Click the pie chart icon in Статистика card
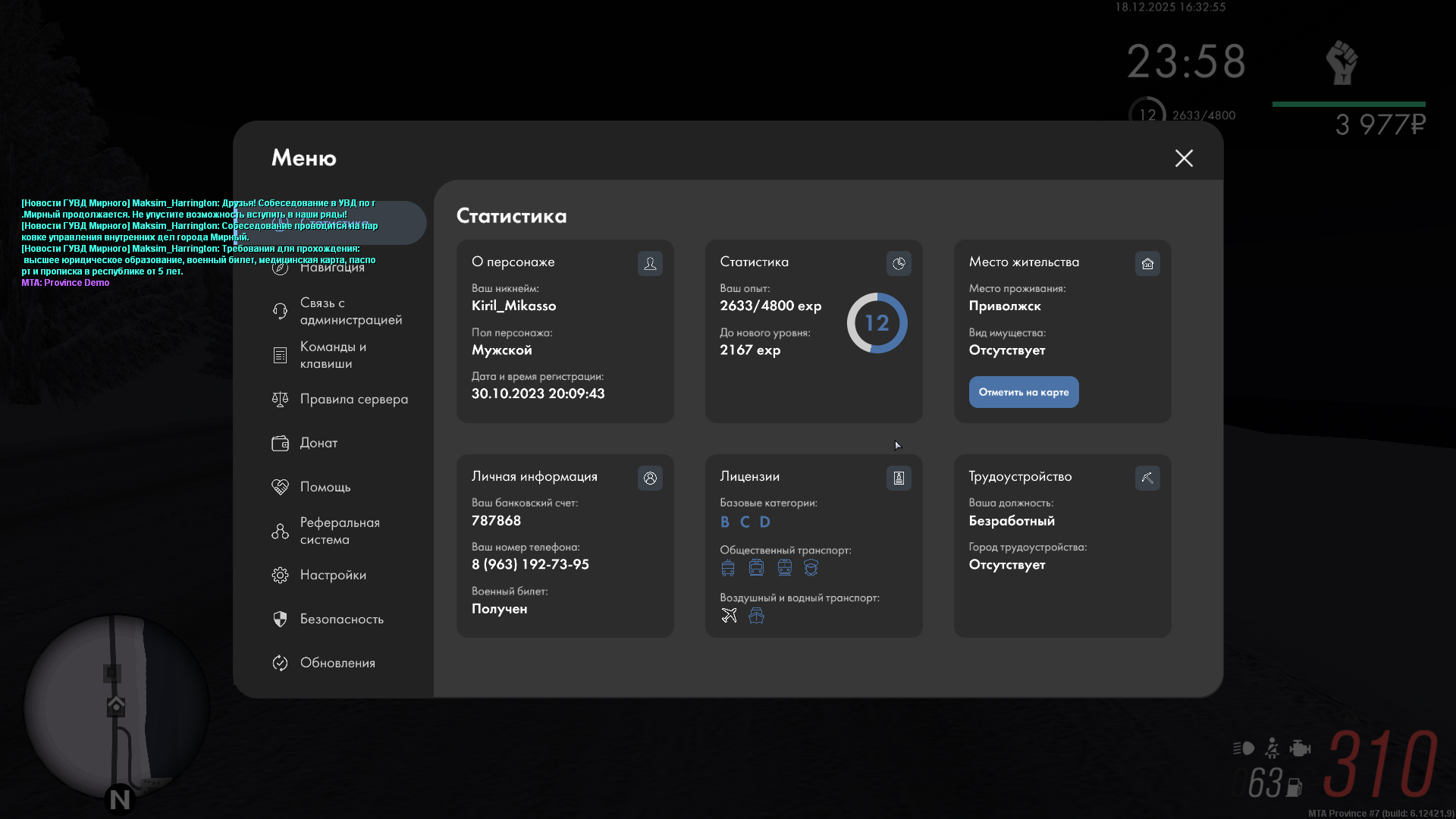The height and width of the screenshot is (819, 1456). [x=899, y=263]
